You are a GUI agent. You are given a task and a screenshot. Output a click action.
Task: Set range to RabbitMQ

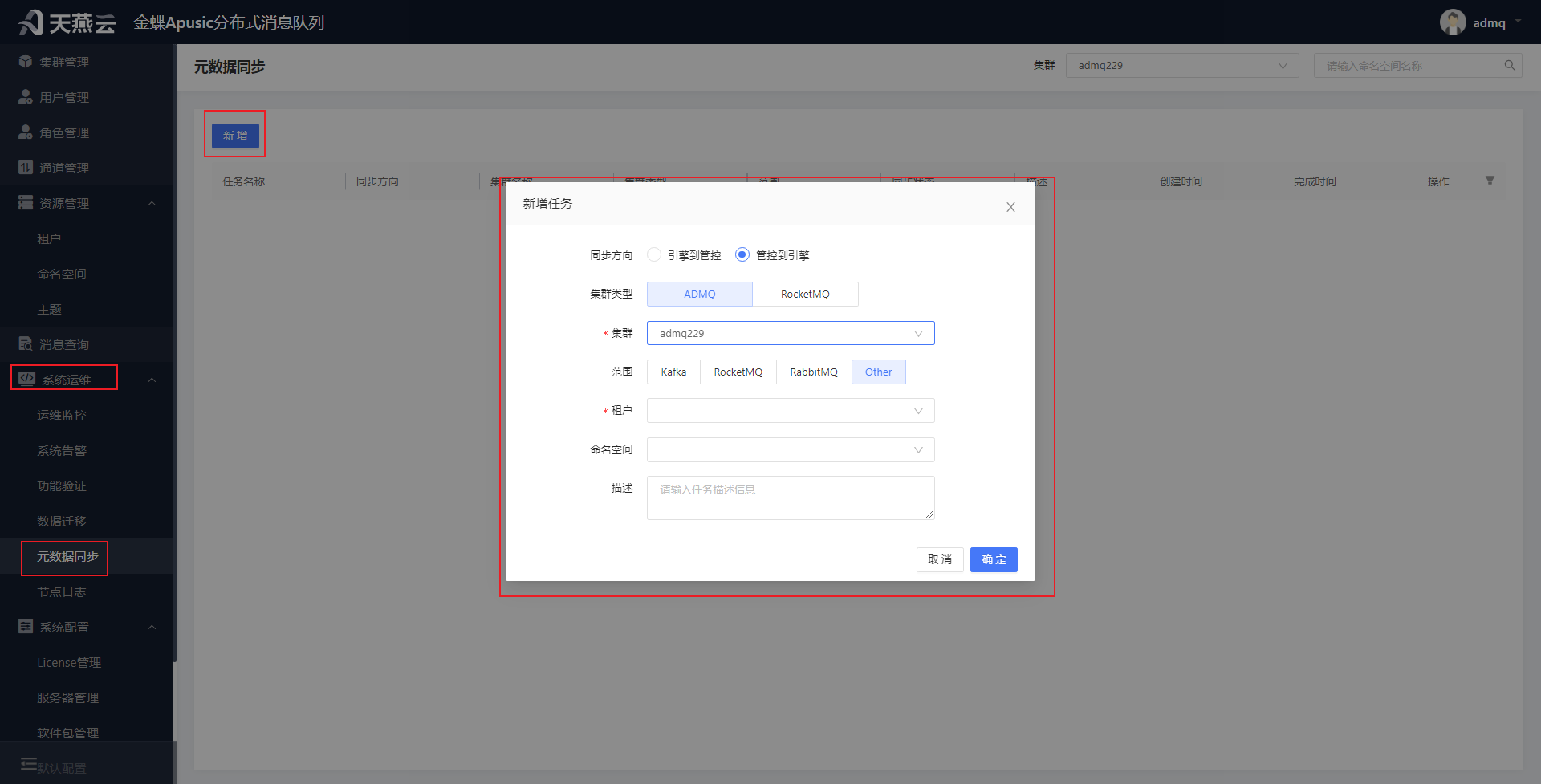(814, 372)
